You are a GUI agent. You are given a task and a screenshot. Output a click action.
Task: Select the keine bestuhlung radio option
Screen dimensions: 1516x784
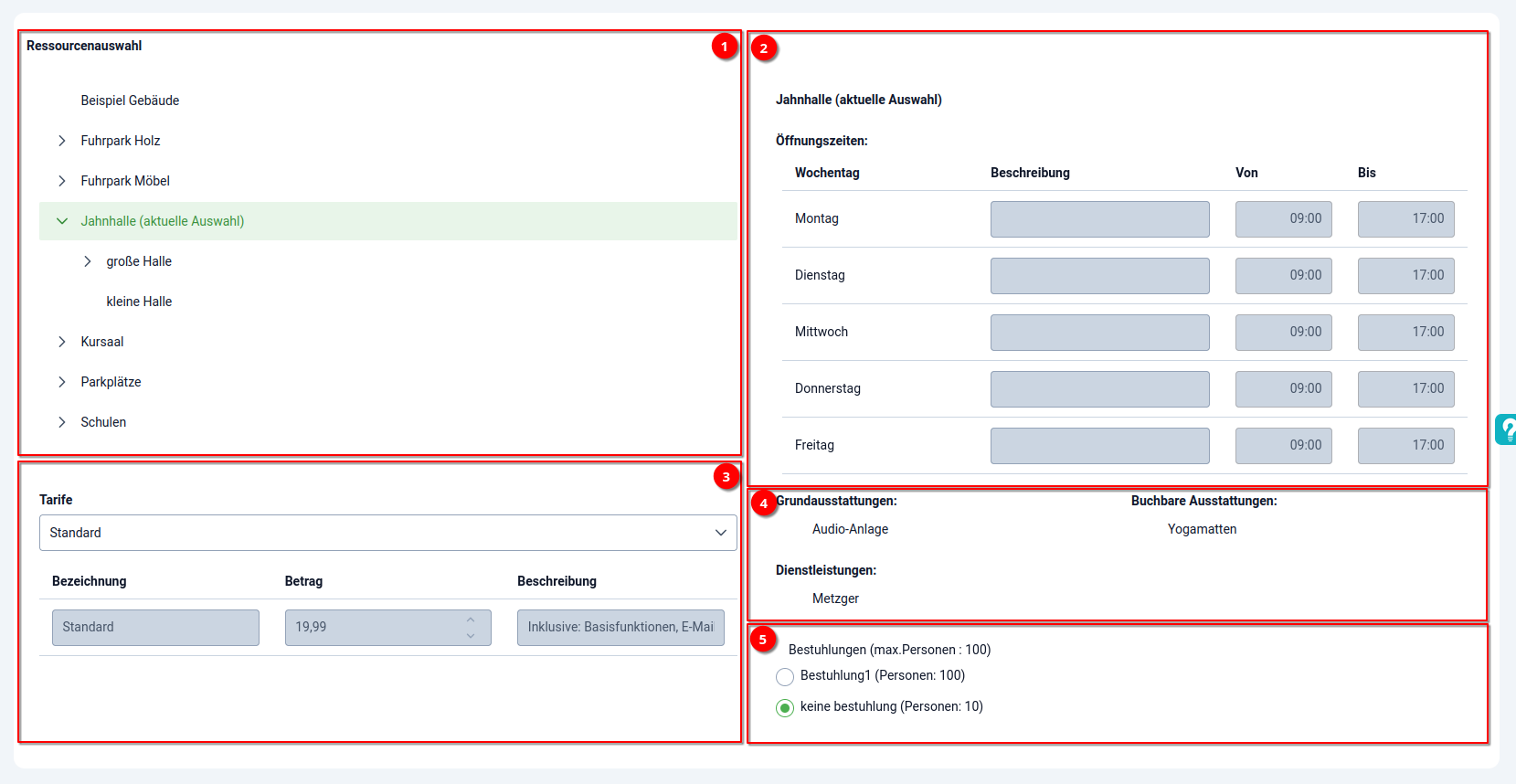[785, 708]
